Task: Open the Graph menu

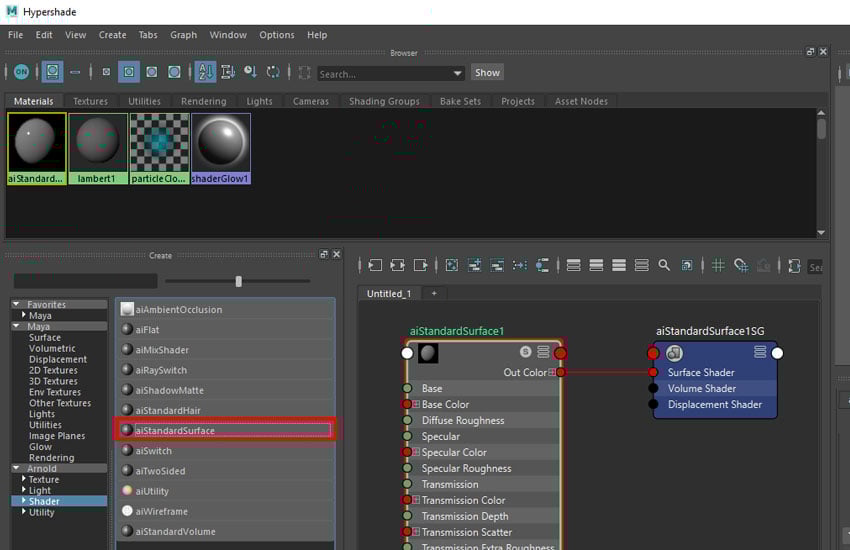Action: (183, 35)
